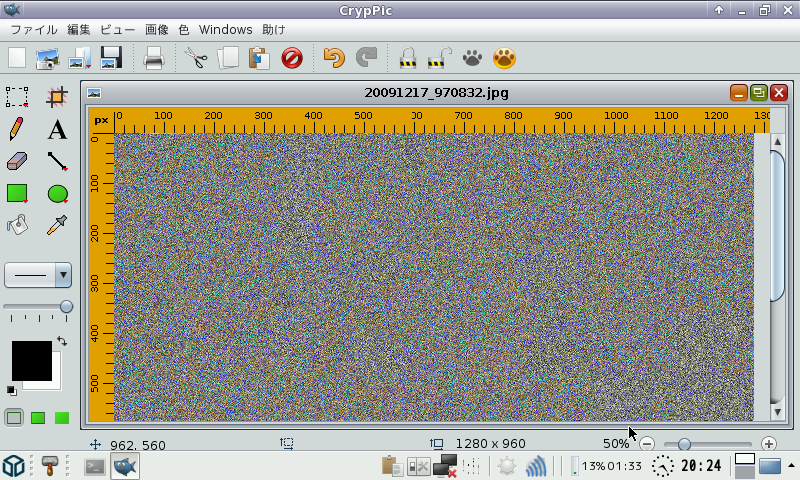
Task: Click the Undo arrow in toolbar
Action: 334,58
